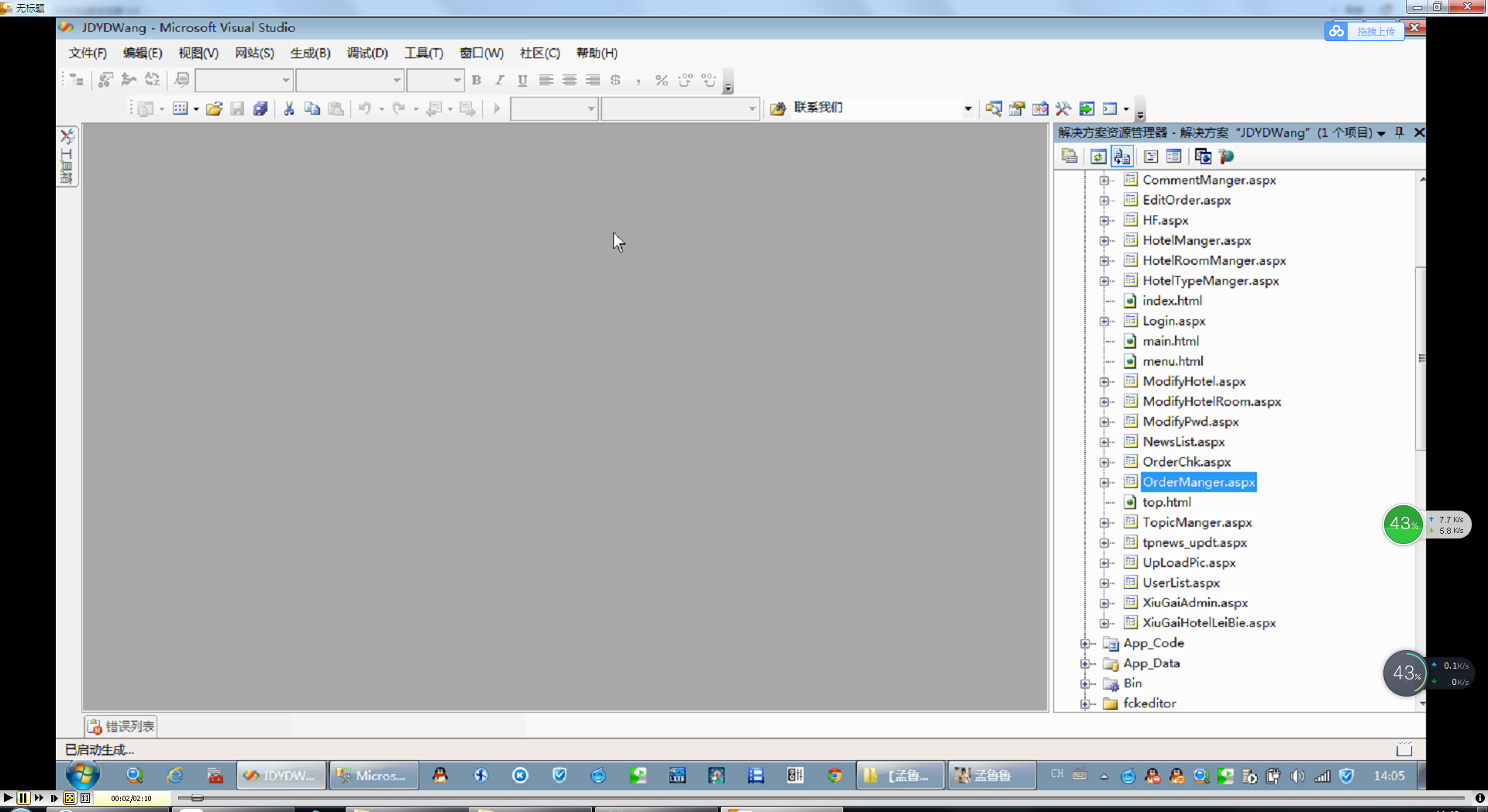Click Refresh icon in Solution Explorer toolbar
Viewport: 1488px width, 812px height.
1098,157
